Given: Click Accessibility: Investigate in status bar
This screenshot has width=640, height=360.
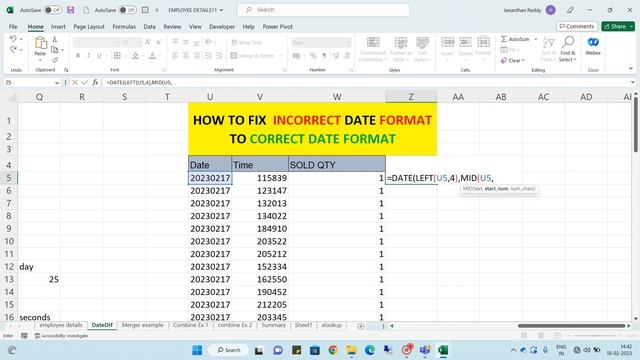Looking at the screenshot, I should point(61,336).
